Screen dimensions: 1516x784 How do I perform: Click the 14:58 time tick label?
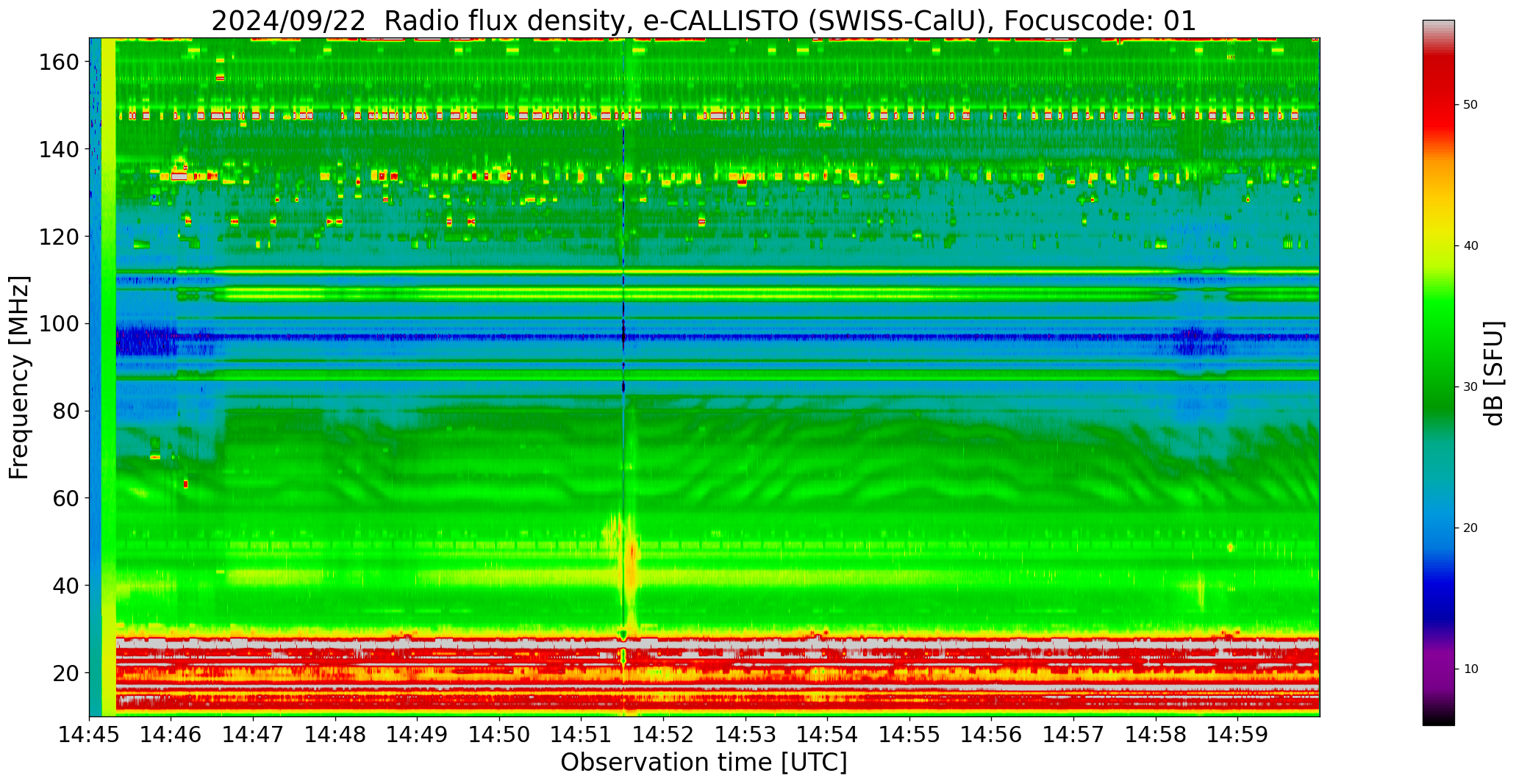1156,734
